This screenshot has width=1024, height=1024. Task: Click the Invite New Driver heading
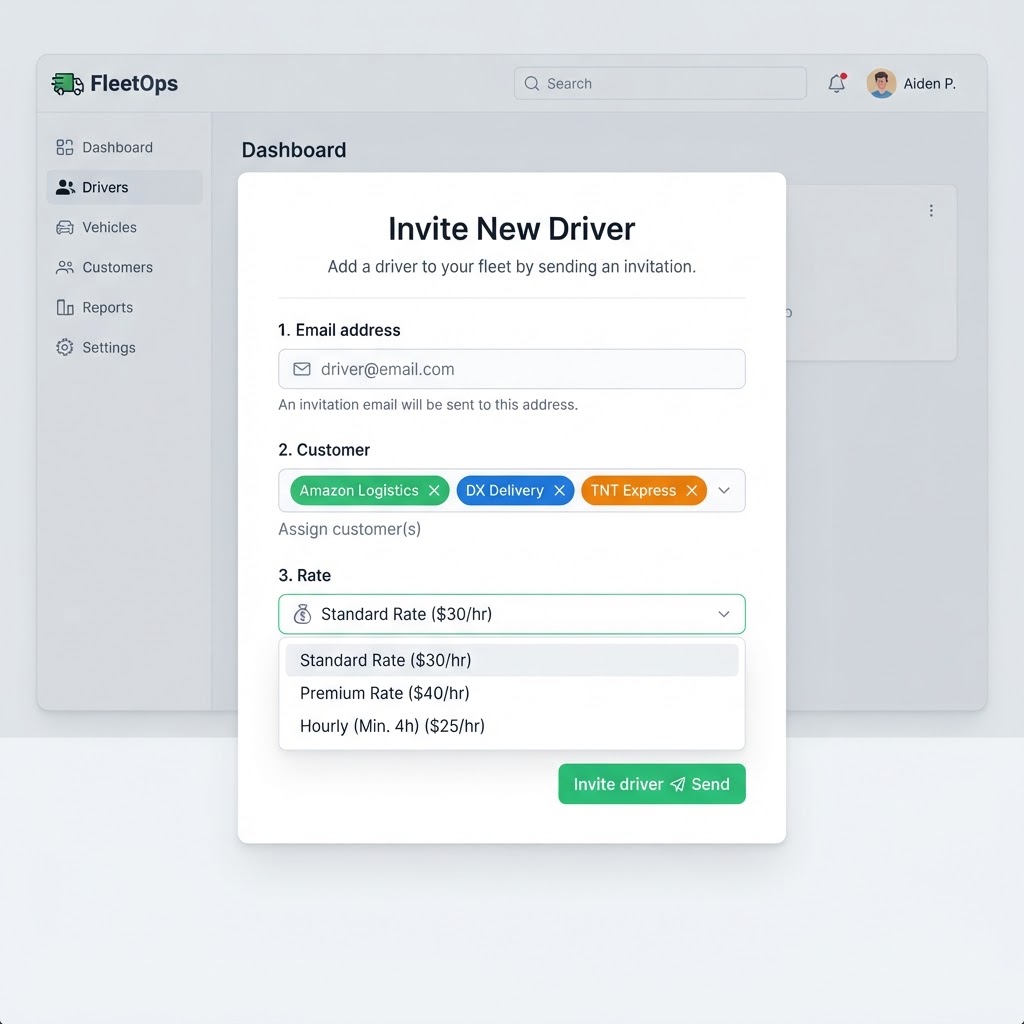pos(512,229)
